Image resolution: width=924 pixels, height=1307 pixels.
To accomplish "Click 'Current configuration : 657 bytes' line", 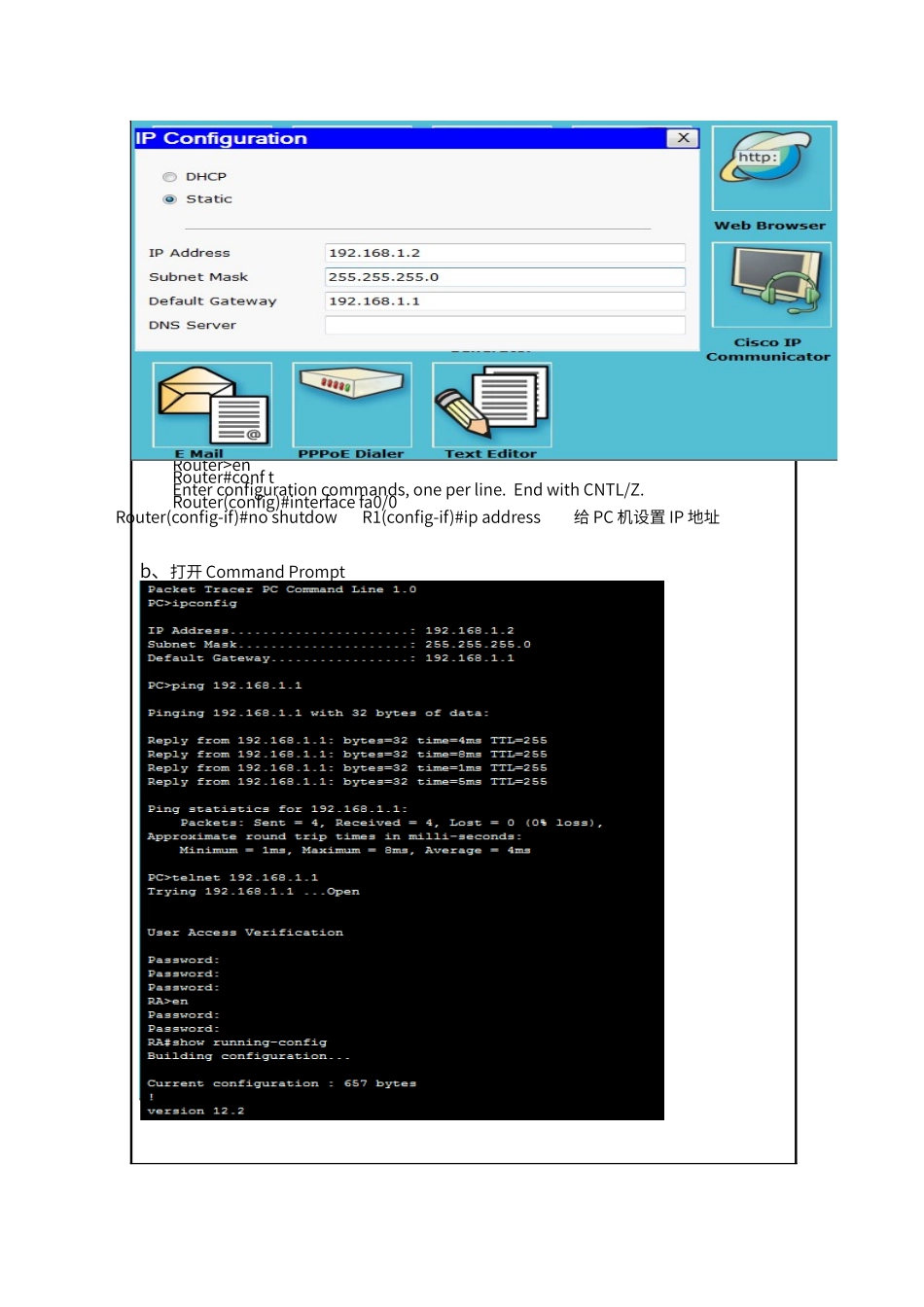I will point(282,1084).
